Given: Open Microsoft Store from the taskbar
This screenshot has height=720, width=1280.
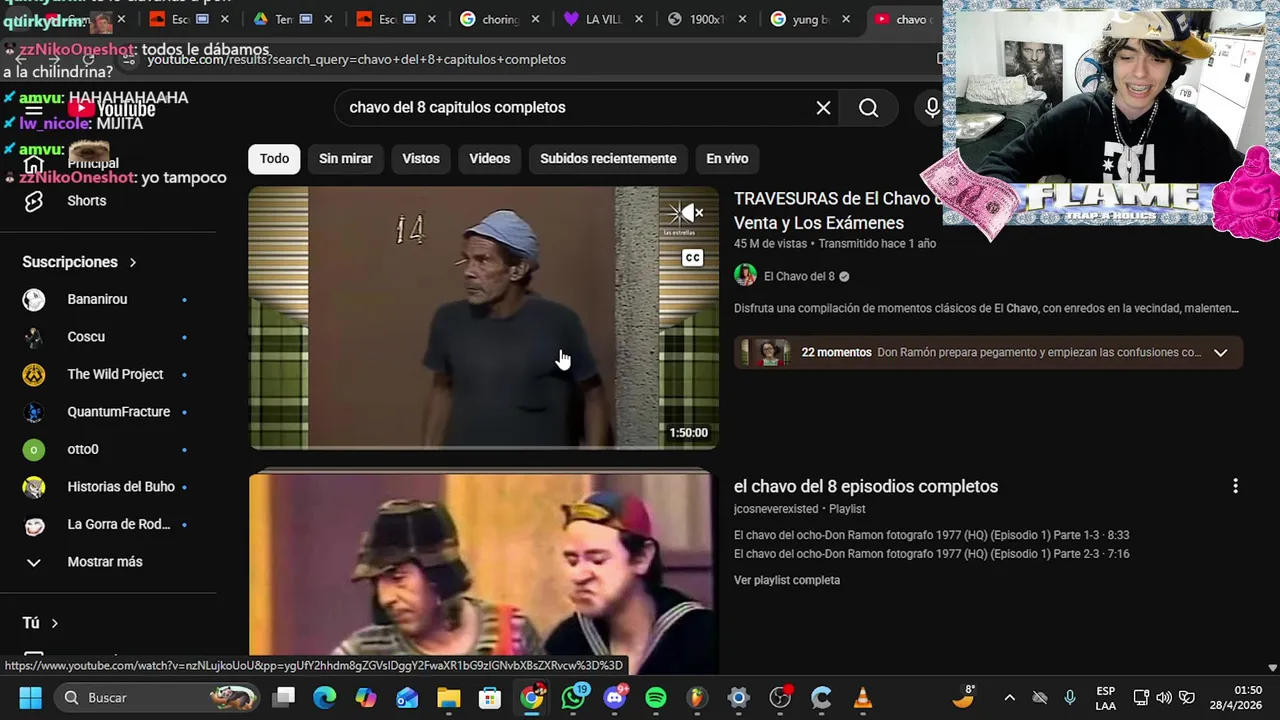Looking at the screenshot, I should [489, 698].
